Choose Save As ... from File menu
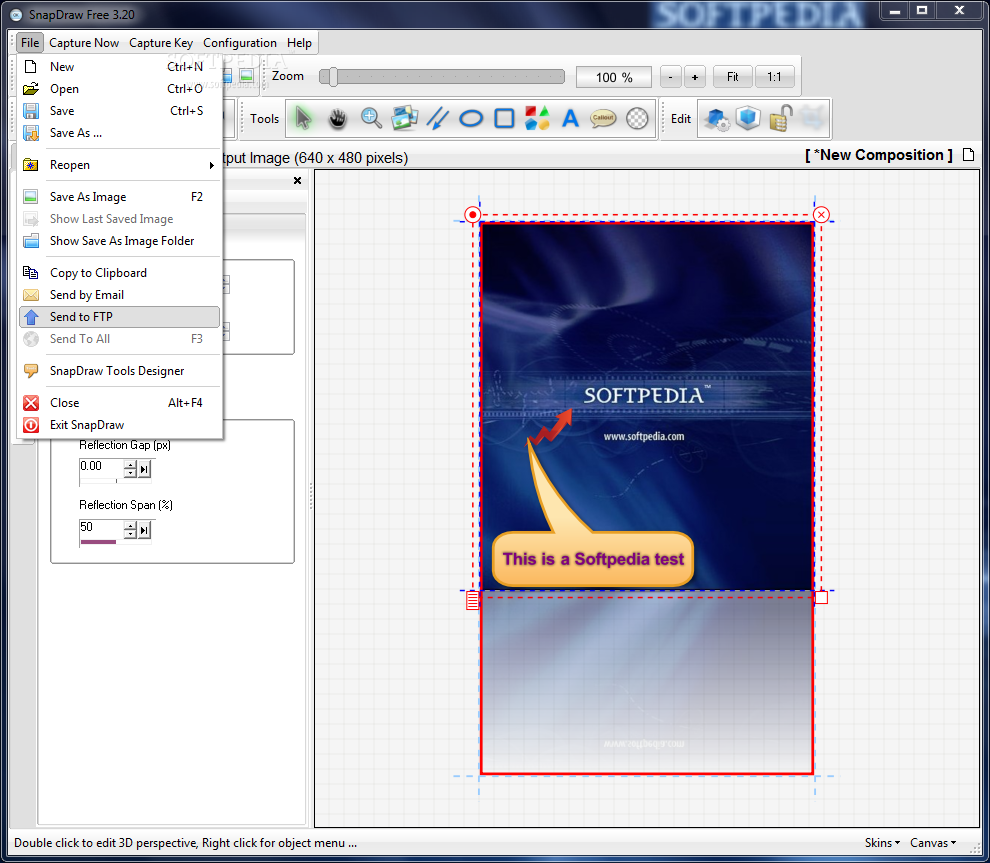 tap(120, 133)
